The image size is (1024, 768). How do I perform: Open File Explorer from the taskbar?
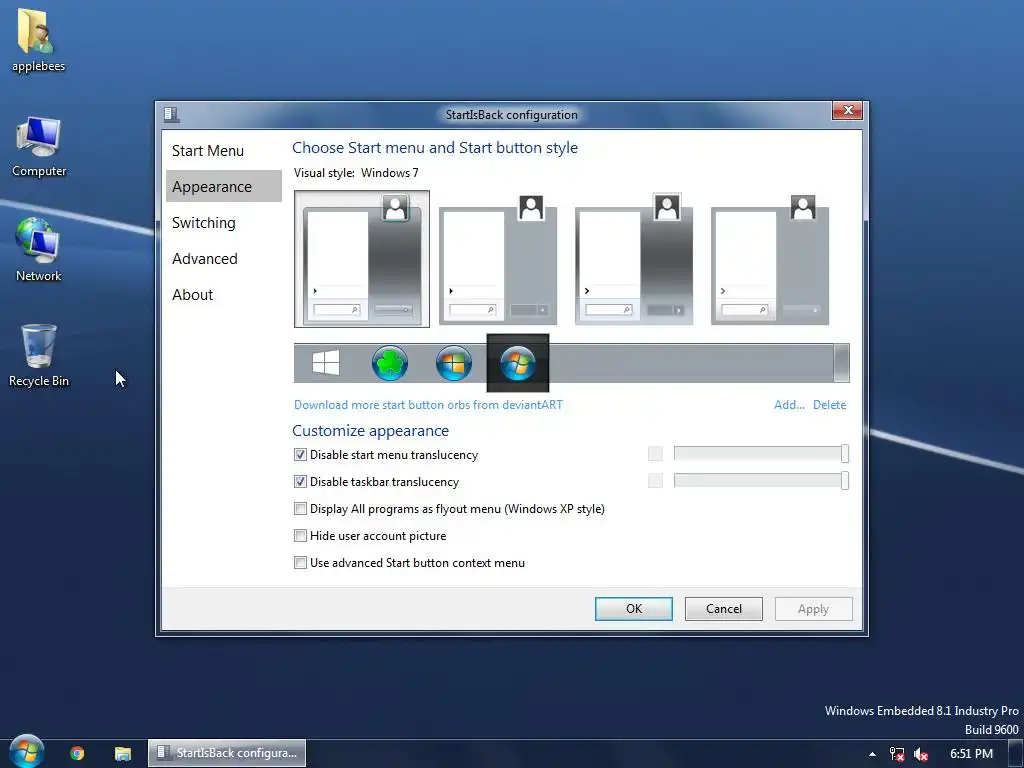pos(123,753)
